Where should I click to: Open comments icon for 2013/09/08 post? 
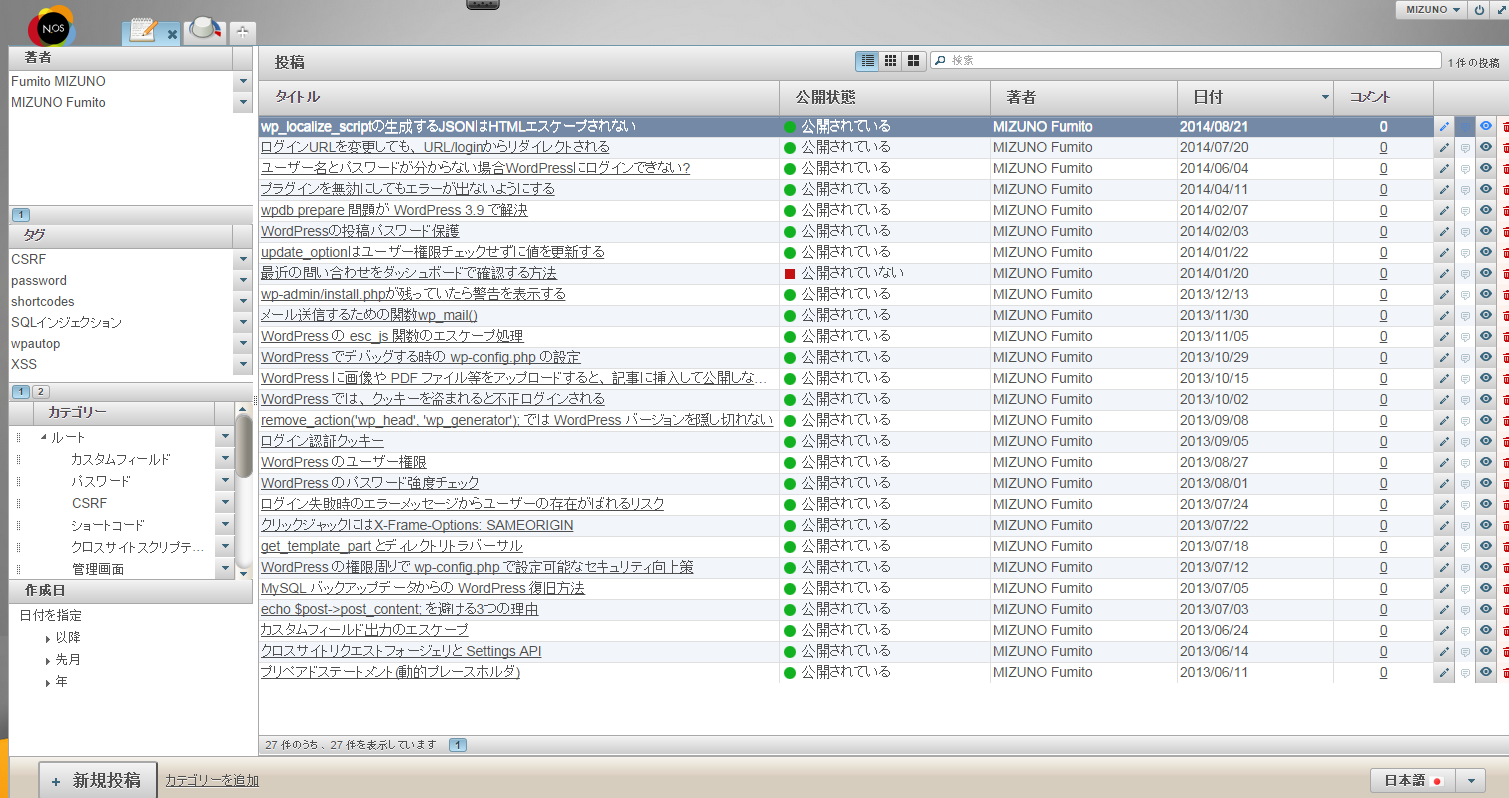[1465, 421]
